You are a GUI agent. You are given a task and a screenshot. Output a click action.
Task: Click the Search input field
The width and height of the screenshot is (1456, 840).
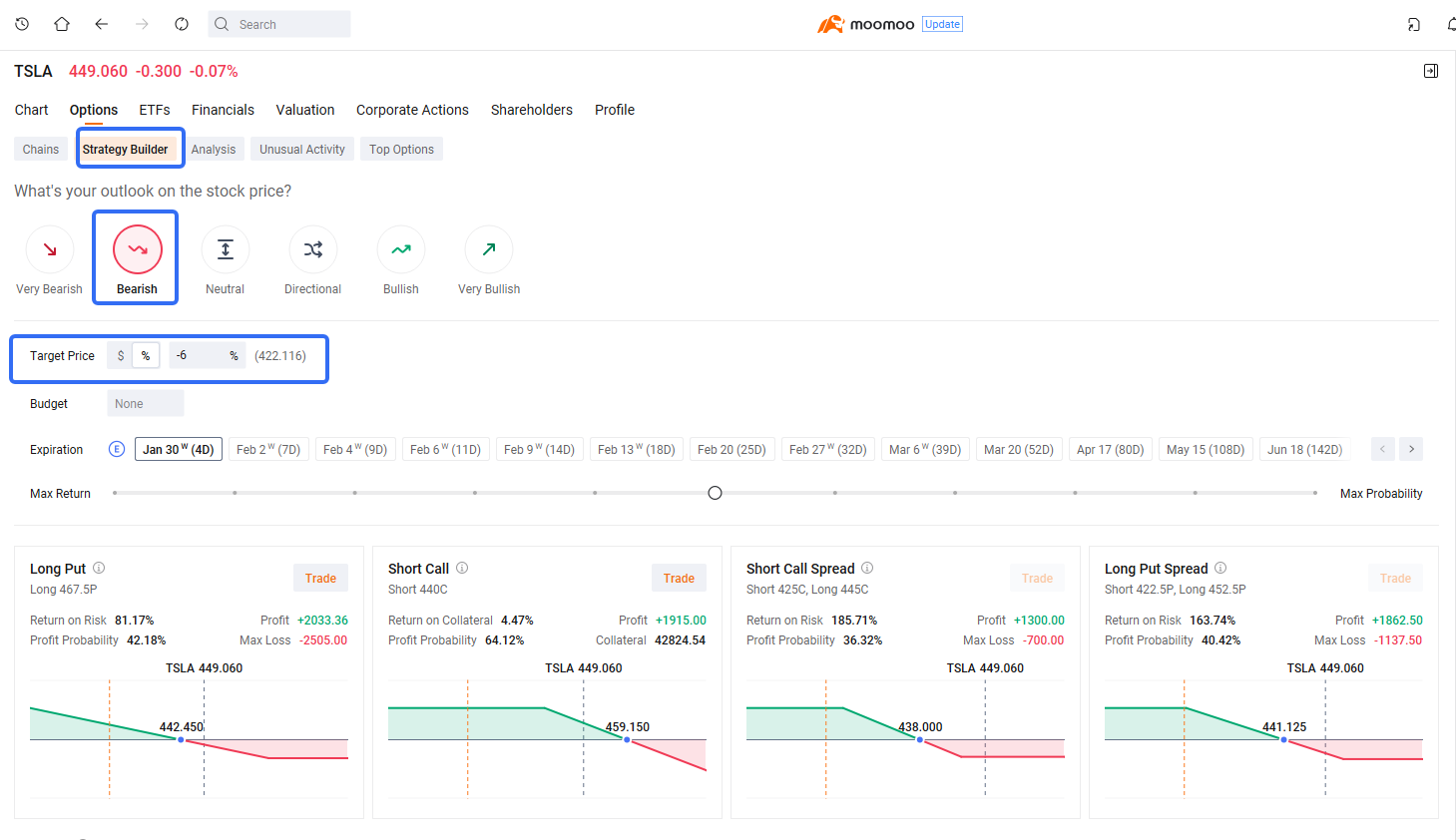pos(279,24)
